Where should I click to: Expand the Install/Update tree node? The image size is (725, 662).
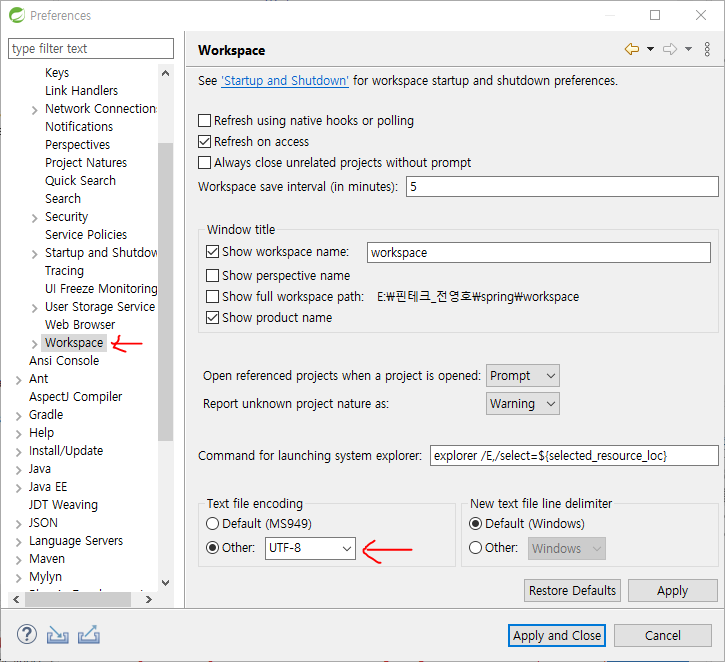(x=18, y=452)
